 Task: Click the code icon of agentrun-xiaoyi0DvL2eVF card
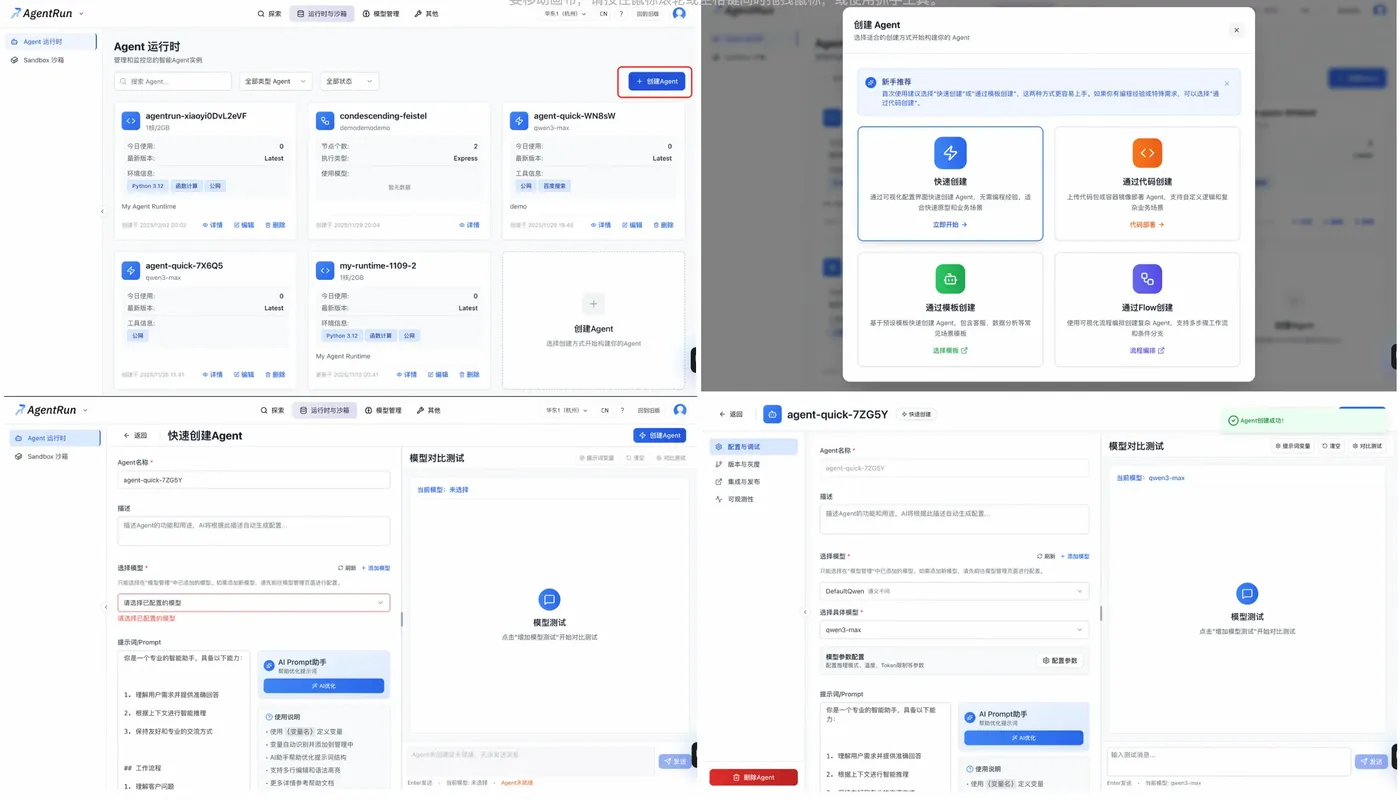tap(131, 120)
